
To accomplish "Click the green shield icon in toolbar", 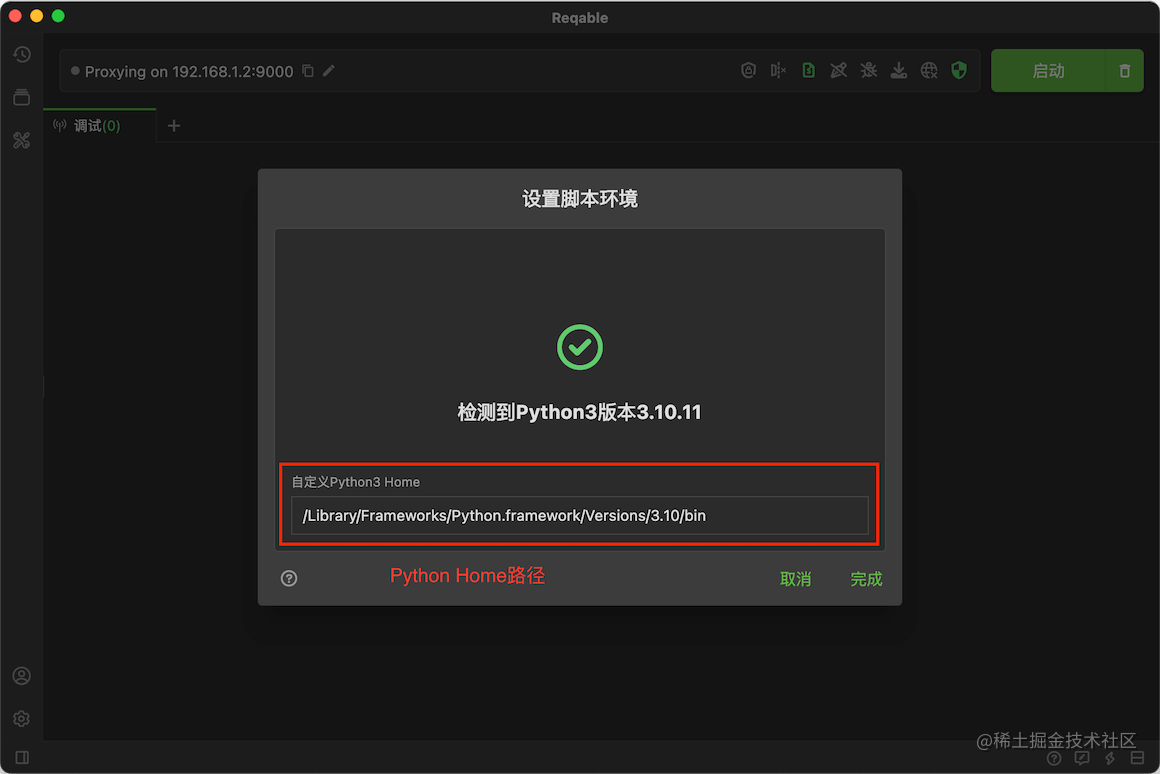I will pos(958,70).
